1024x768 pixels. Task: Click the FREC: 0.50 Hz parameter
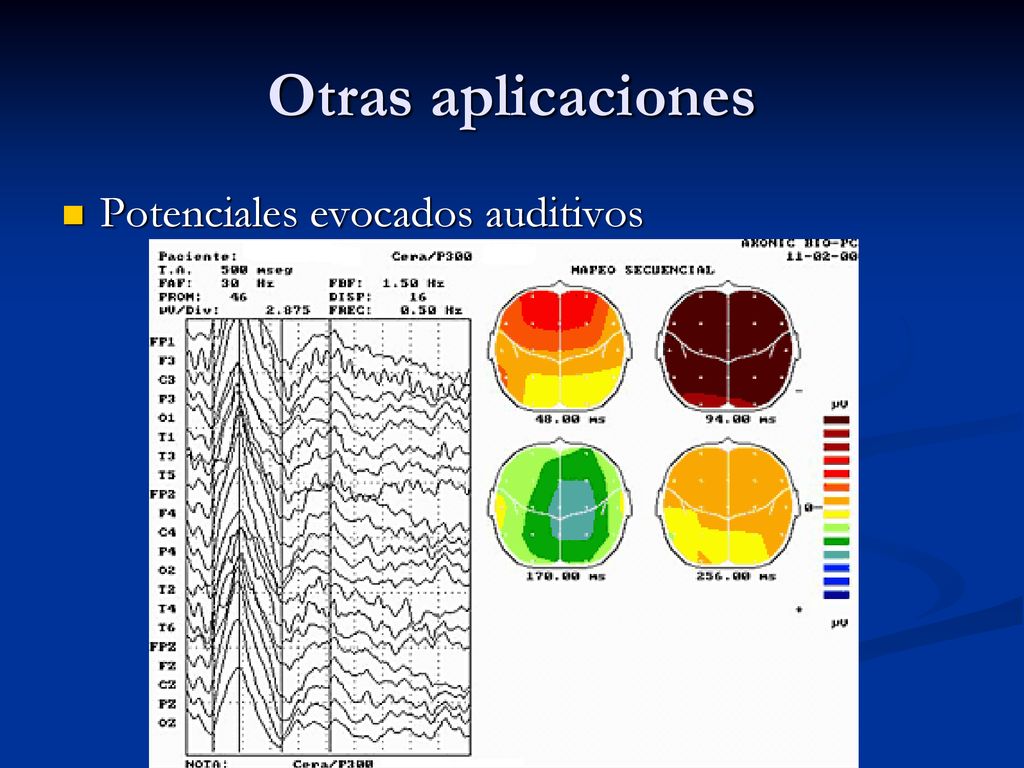(395, 310)
